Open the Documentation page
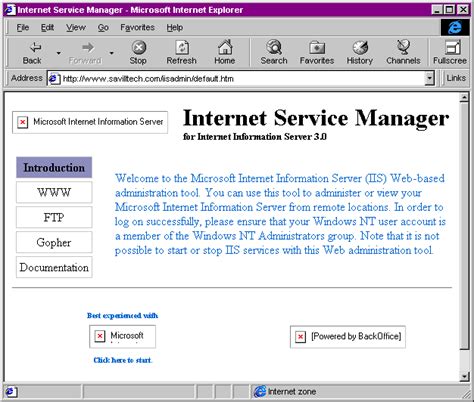The image size is (474, 402). click(x=54, y=267)
